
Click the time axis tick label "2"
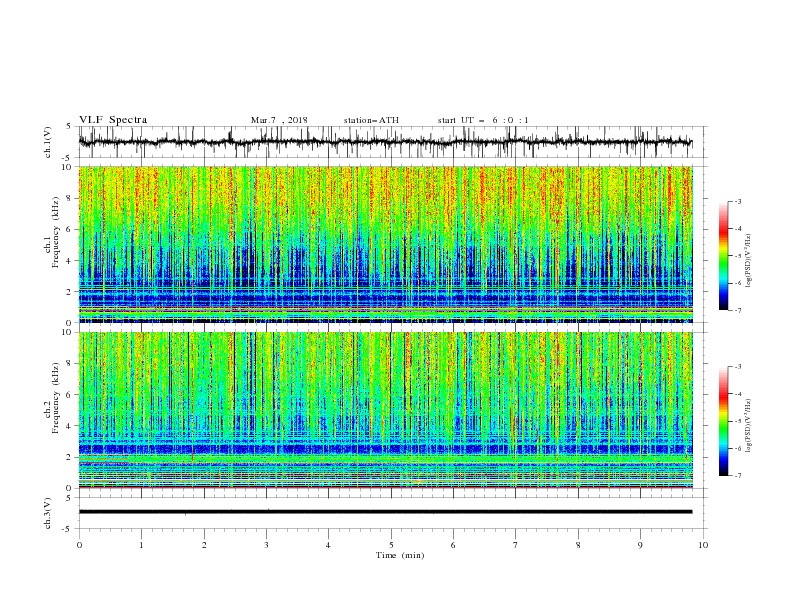[204, 545]
